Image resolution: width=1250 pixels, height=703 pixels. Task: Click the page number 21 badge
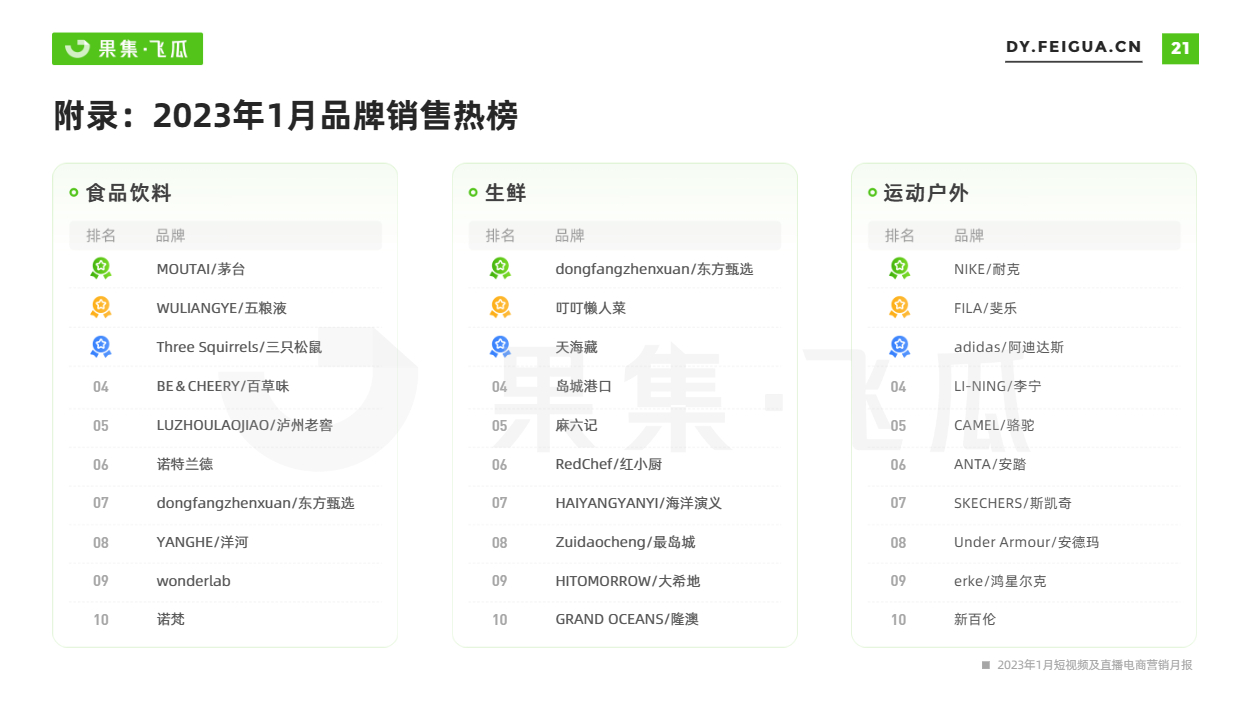point(1180,48)
